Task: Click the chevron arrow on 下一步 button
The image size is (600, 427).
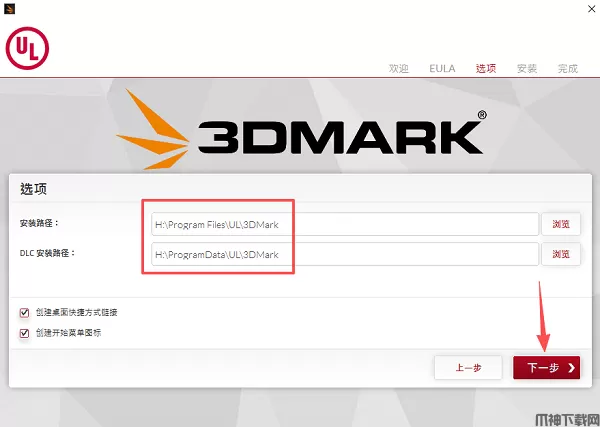Action: tap(572, 368)
